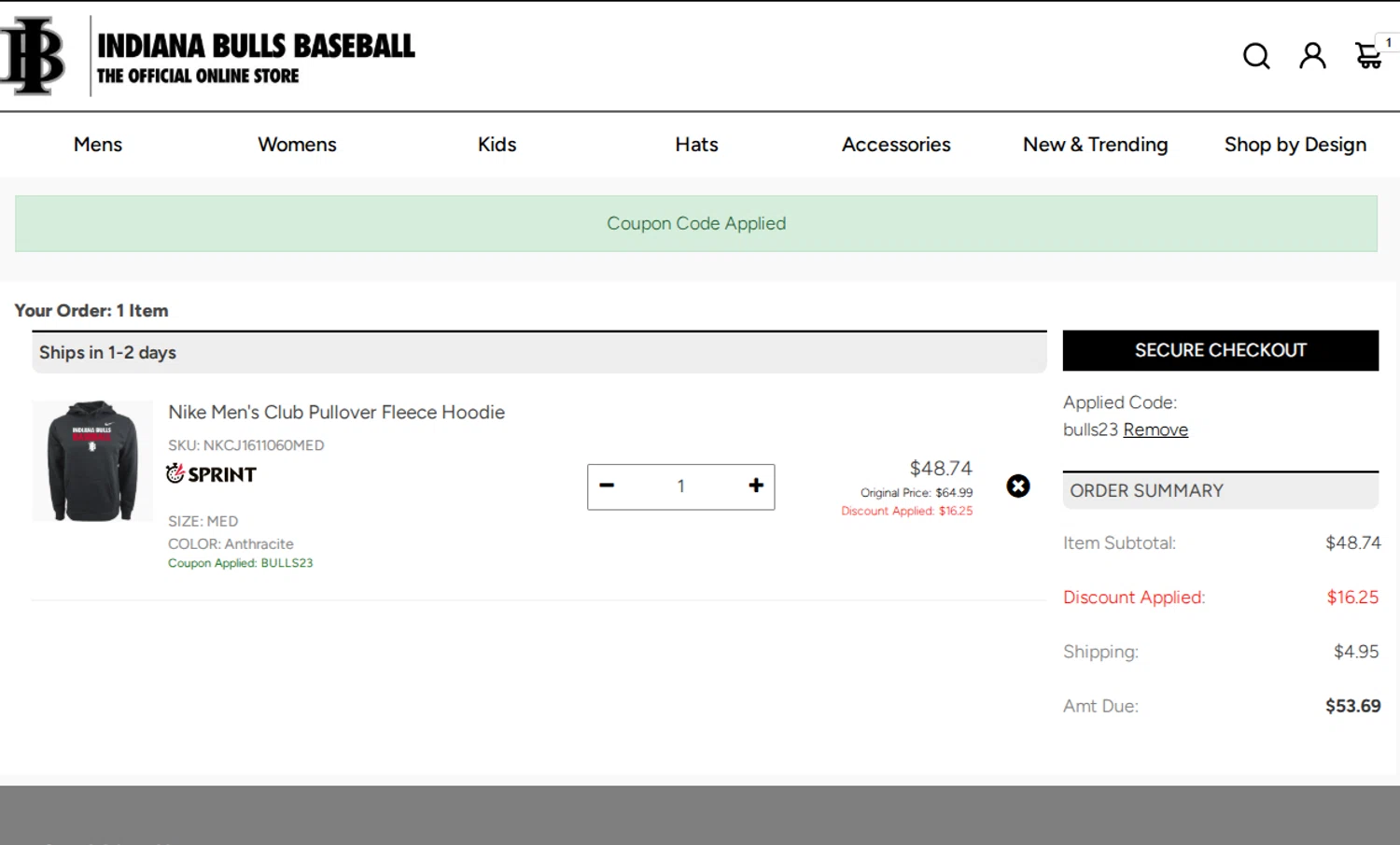Click the Amt Due total $53.69
1400x845 pixels.
1352,706
